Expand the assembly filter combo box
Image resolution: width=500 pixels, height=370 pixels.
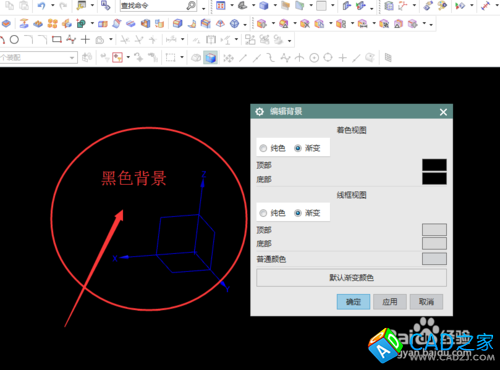72,58
